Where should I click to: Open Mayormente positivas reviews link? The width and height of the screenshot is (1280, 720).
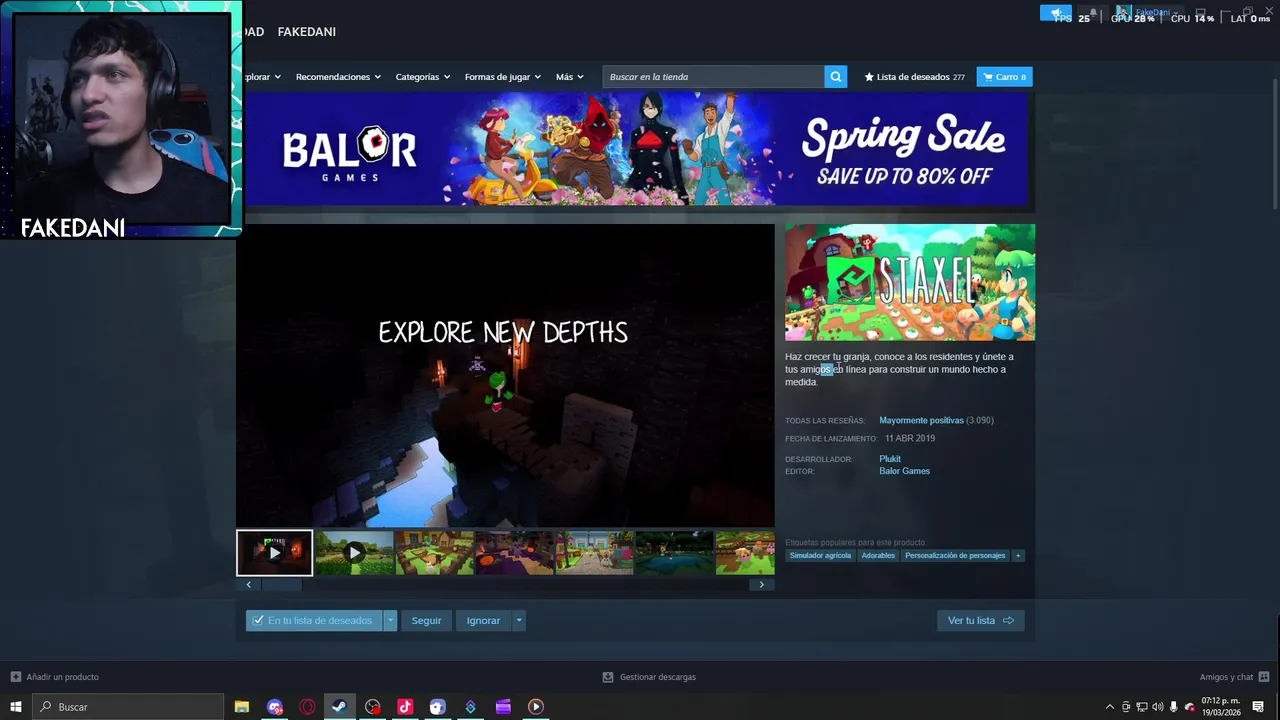[921, 421]
